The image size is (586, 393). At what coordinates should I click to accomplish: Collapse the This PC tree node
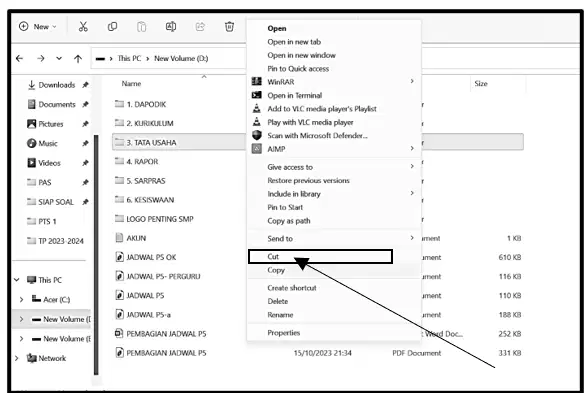[16, 280]
